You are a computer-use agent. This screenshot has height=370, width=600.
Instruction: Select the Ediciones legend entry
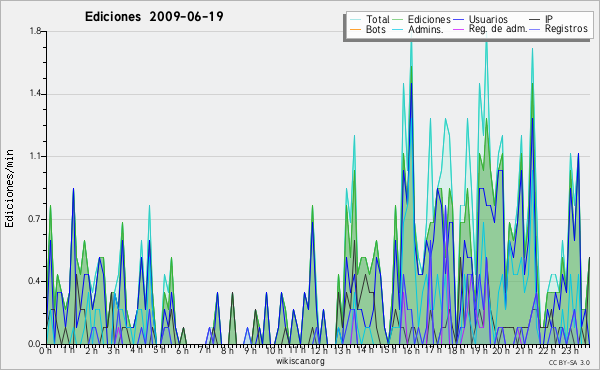[429, 19]
